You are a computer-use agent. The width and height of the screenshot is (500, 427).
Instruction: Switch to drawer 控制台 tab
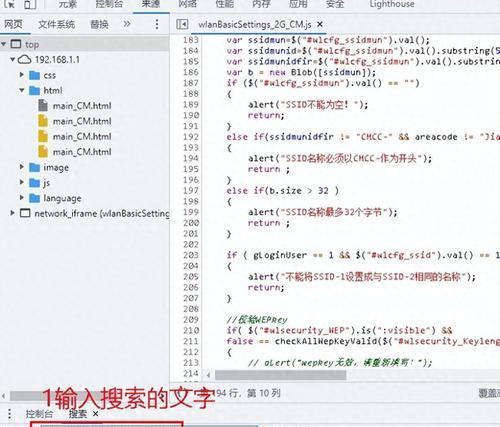tap(39, 414)
